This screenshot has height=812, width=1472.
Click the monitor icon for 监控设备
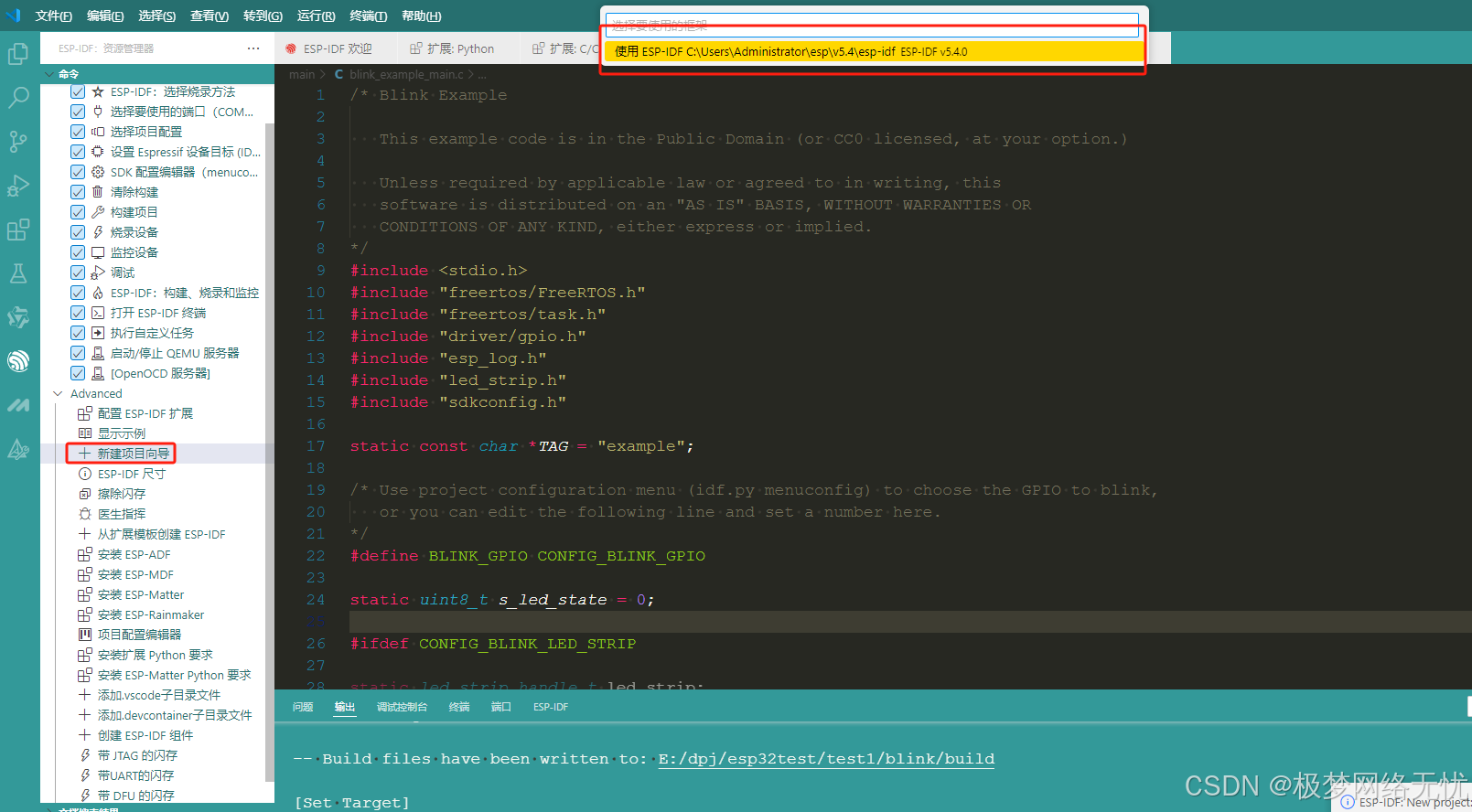coord(98,252)
